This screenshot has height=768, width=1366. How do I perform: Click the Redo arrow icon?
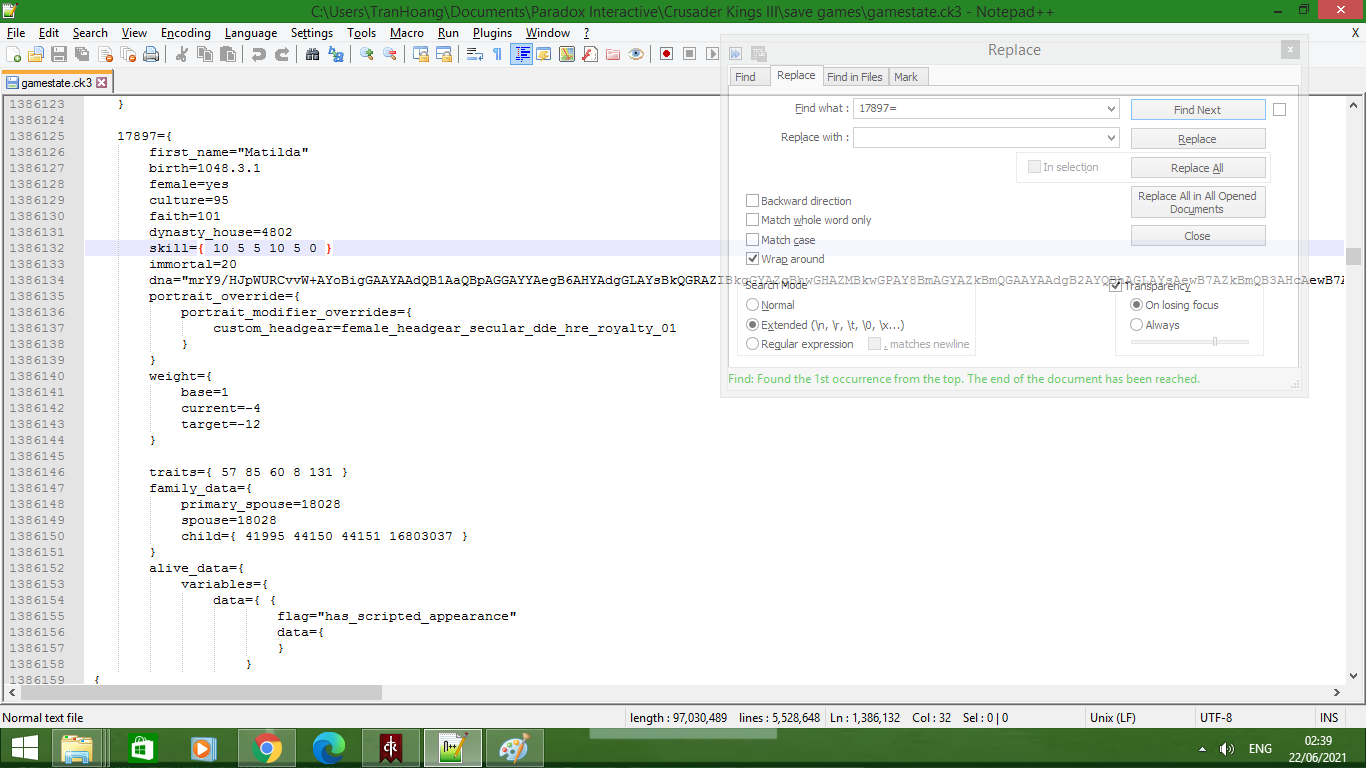(282, 54)
